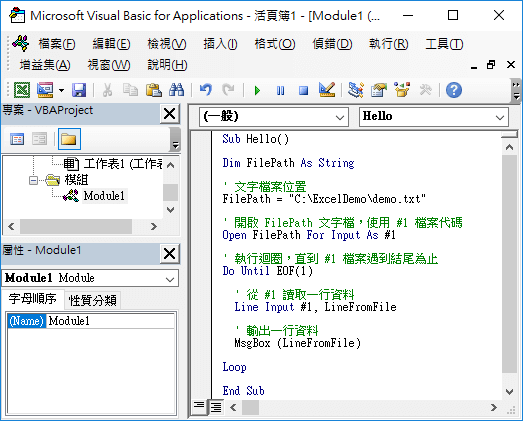The image size is (523, 421).
Task: Open the 格式(O) menu
Action: pos(275,44)
